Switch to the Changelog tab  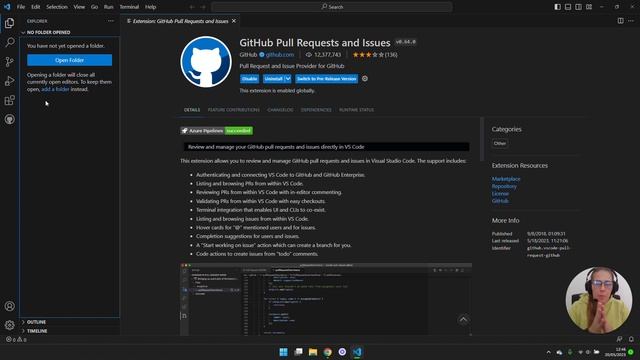(280, 110)
